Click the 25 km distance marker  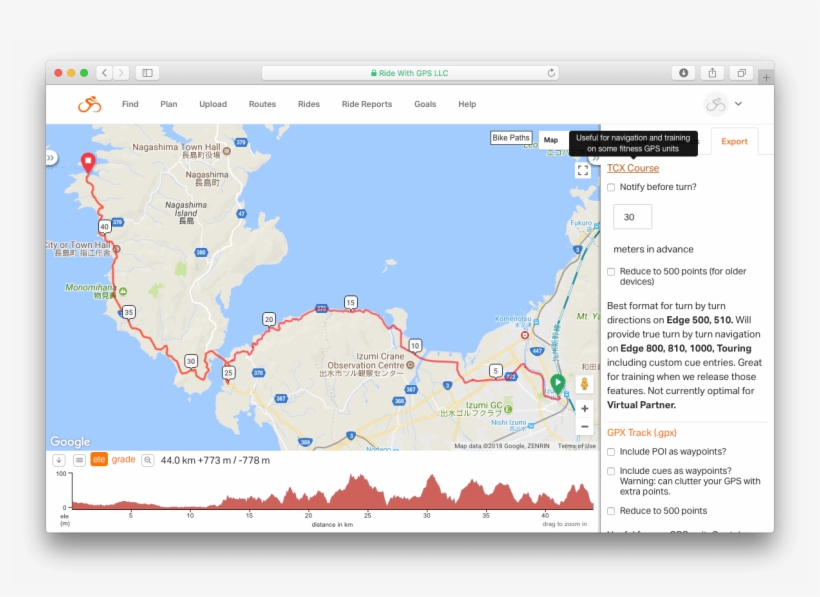click(x=228, y=373)
